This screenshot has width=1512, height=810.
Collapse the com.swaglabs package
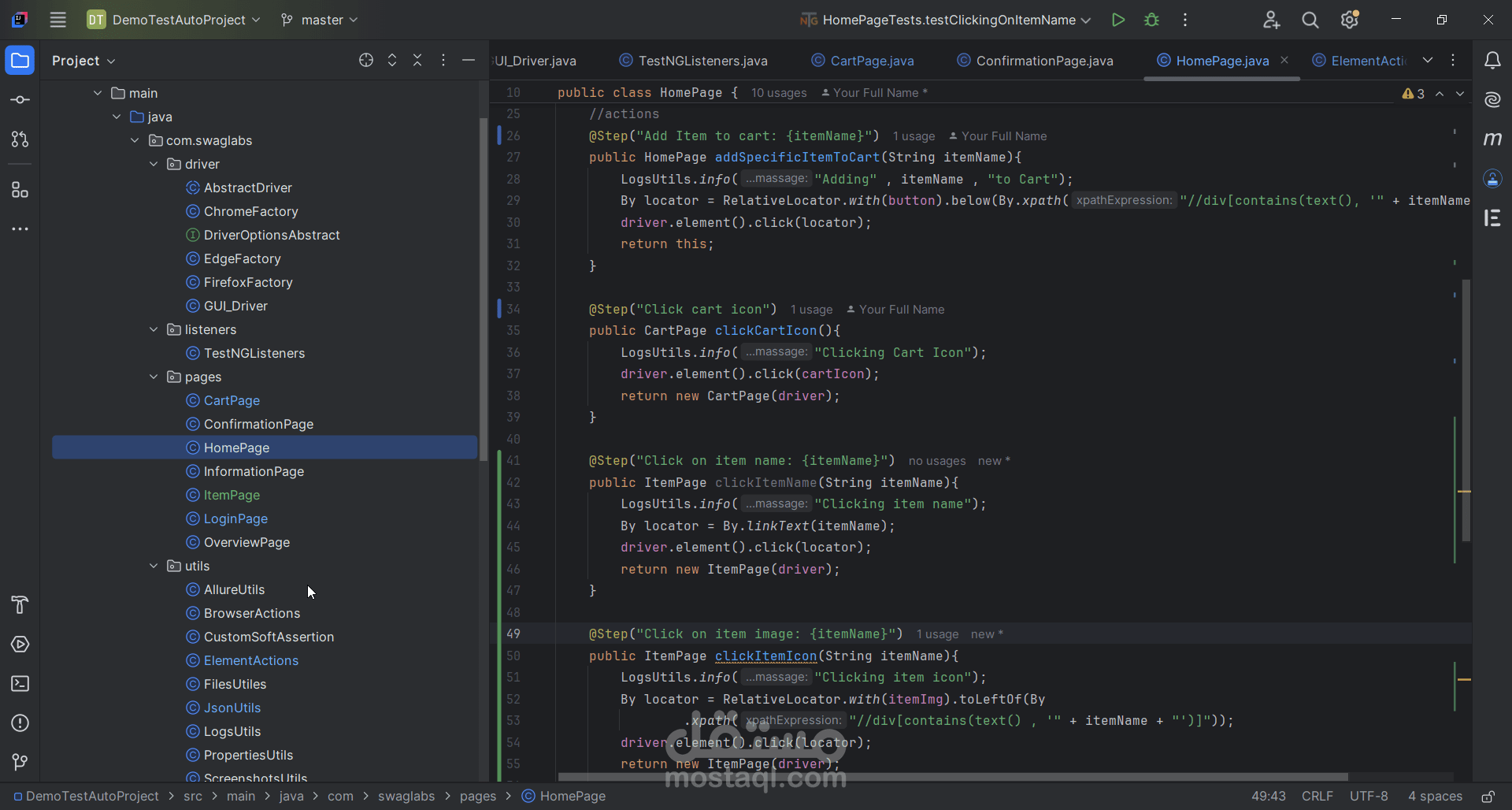135,140
